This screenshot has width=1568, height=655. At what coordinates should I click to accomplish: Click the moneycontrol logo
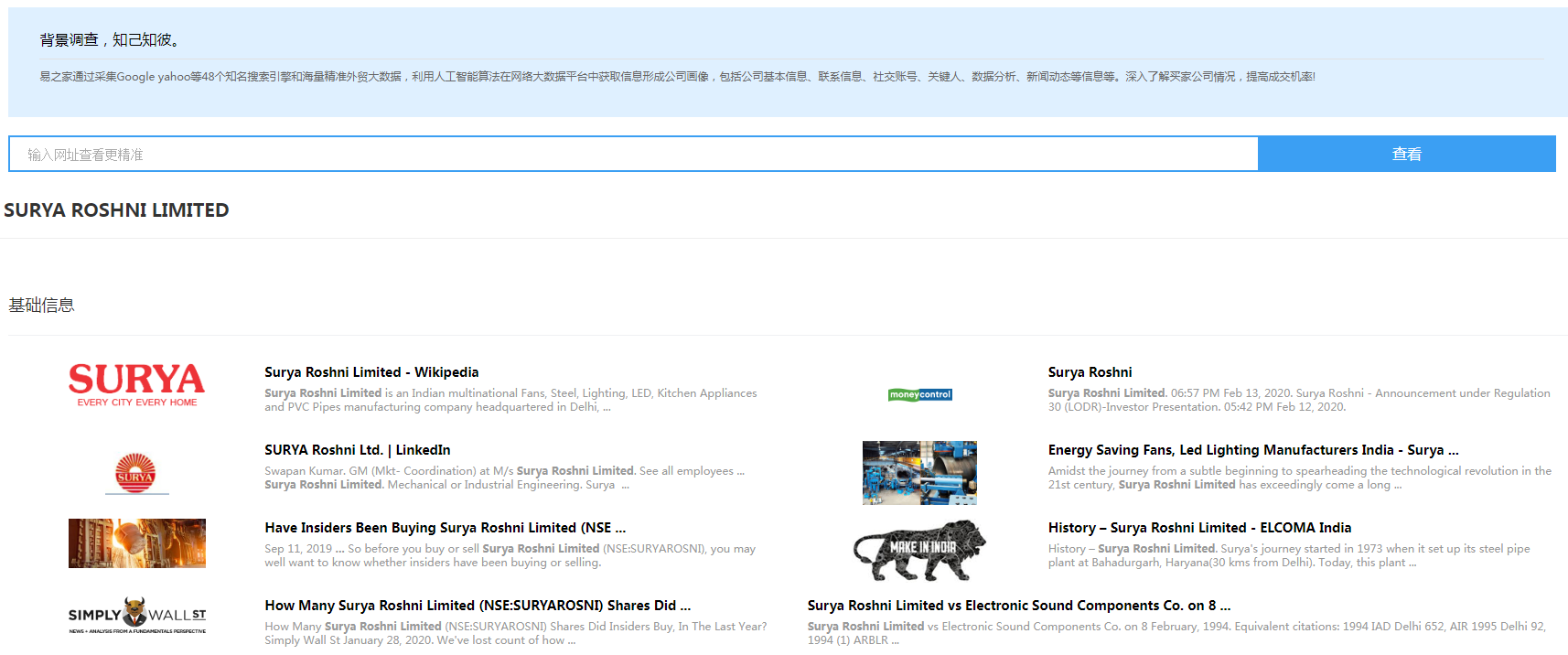[x=919, y=395]
